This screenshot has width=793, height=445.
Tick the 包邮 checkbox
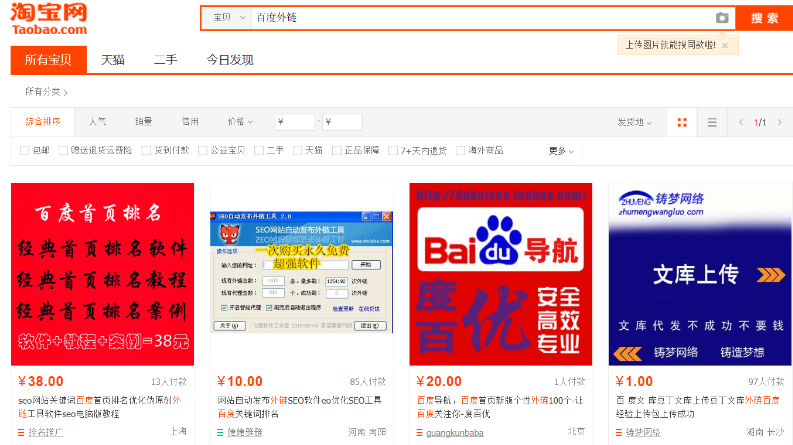(24, 150)
